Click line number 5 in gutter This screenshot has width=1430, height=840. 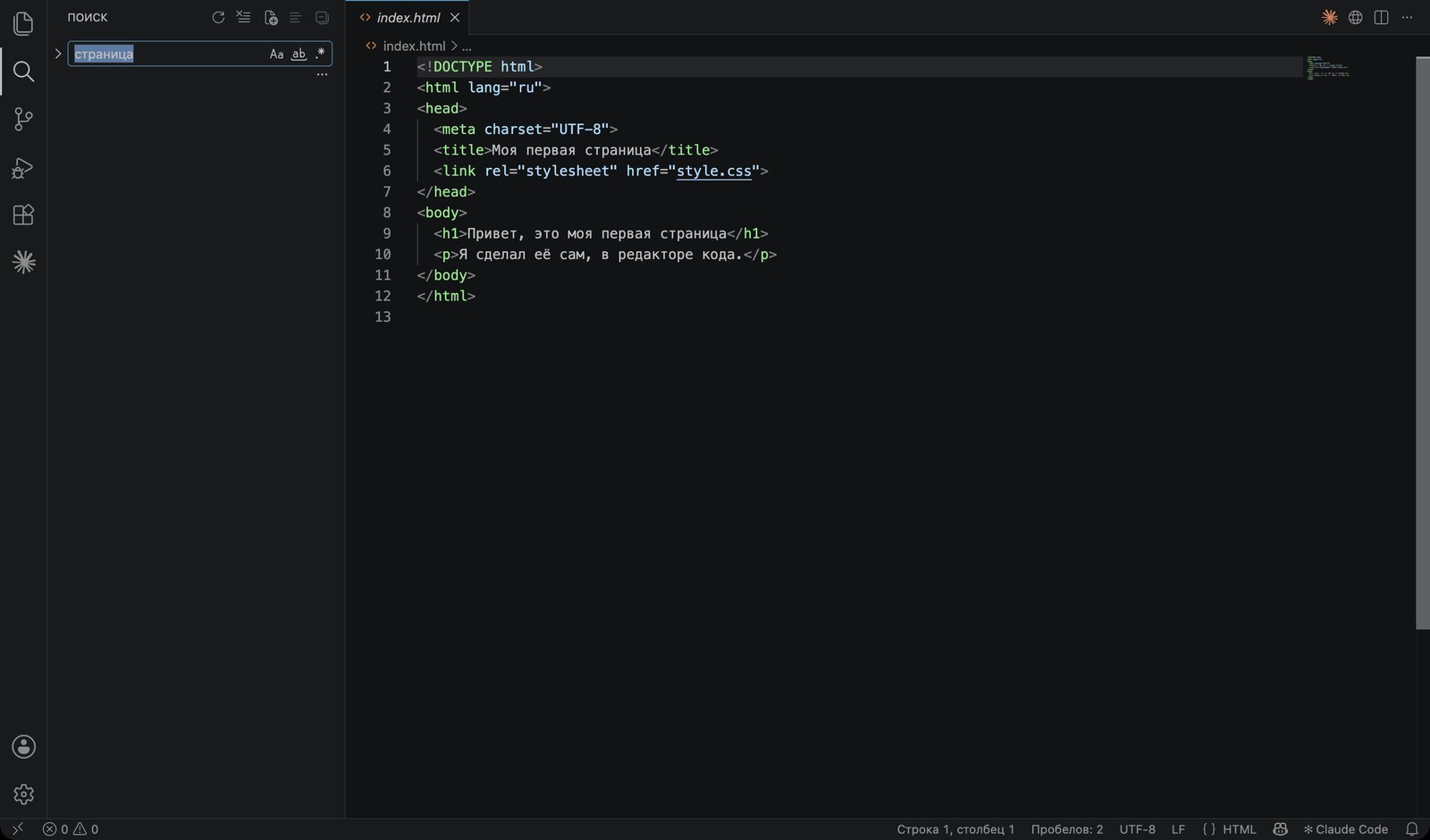tap(386, 150)
